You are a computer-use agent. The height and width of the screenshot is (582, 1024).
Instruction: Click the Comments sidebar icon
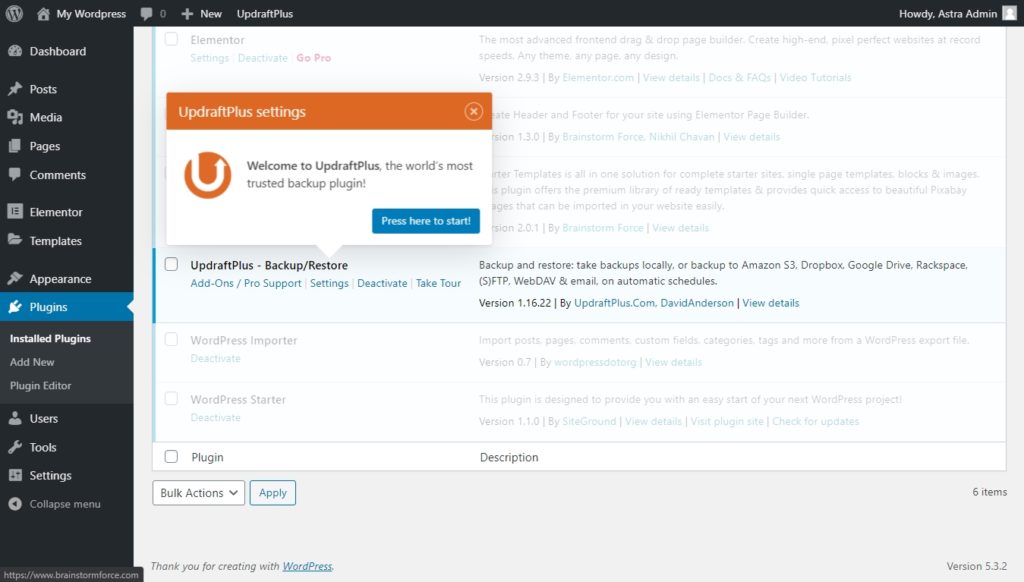tap(15, 174)
